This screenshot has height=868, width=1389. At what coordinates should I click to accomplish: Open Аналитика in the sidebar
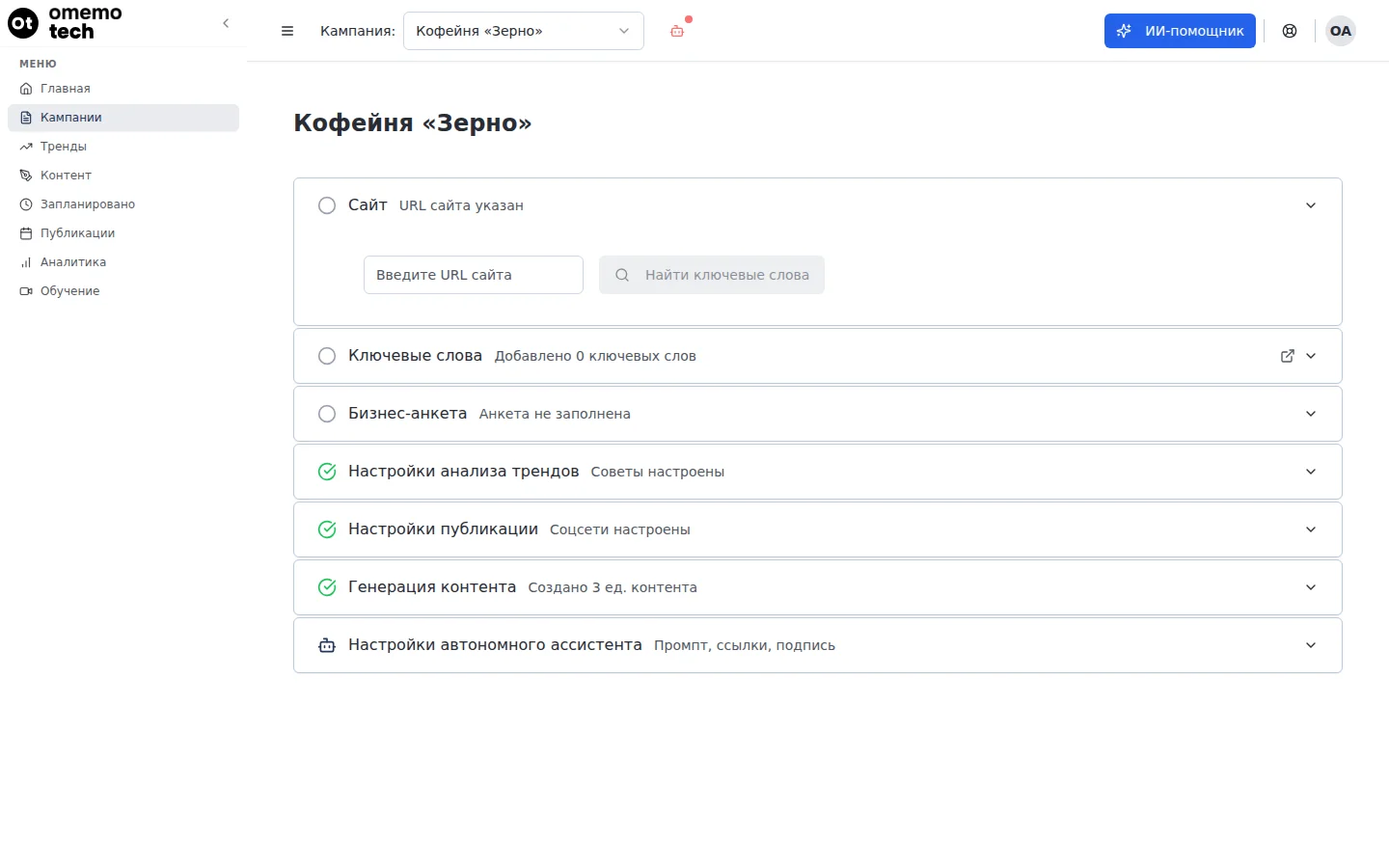123,262
